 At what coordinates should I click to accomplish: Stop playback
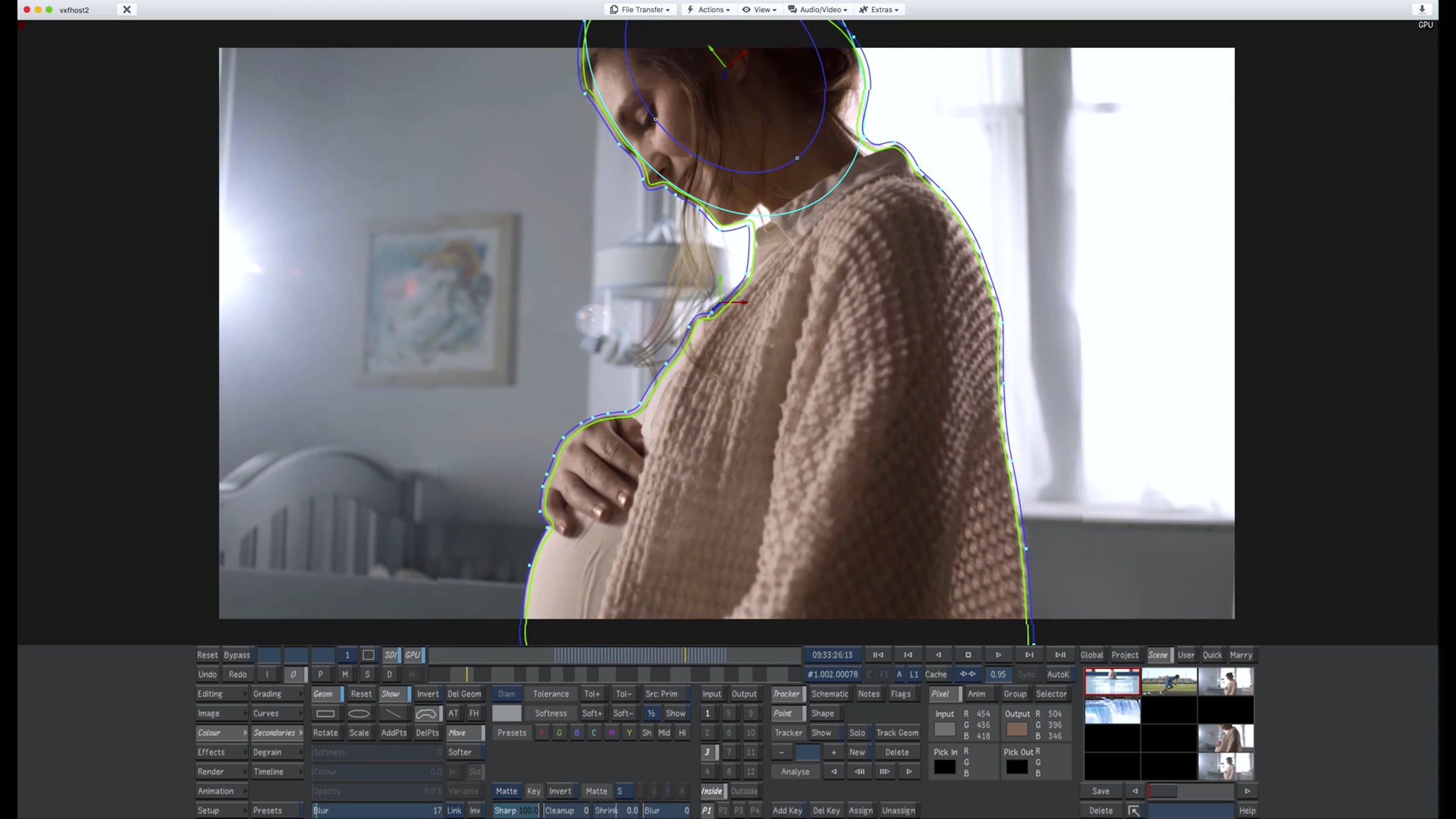tap(968, 655)
